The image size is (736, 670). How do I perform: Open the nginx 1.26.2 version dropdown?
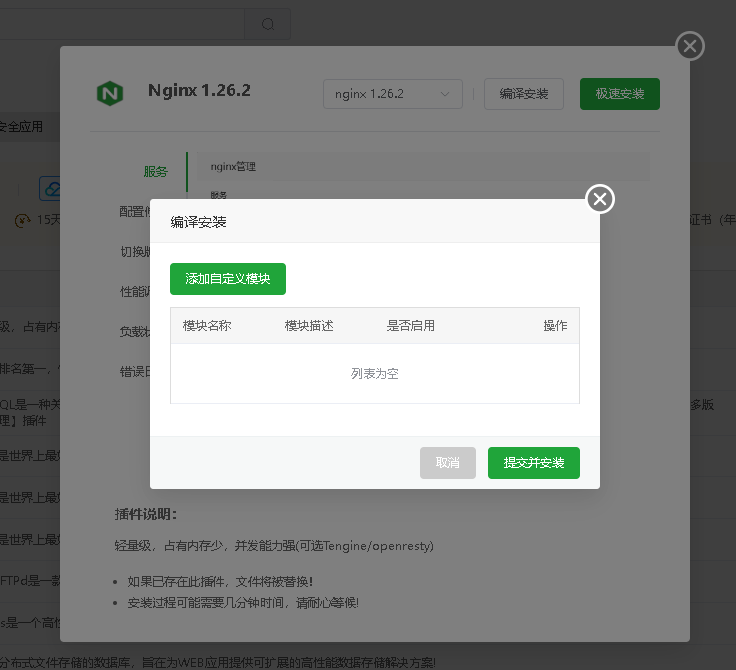pos(392,94)
